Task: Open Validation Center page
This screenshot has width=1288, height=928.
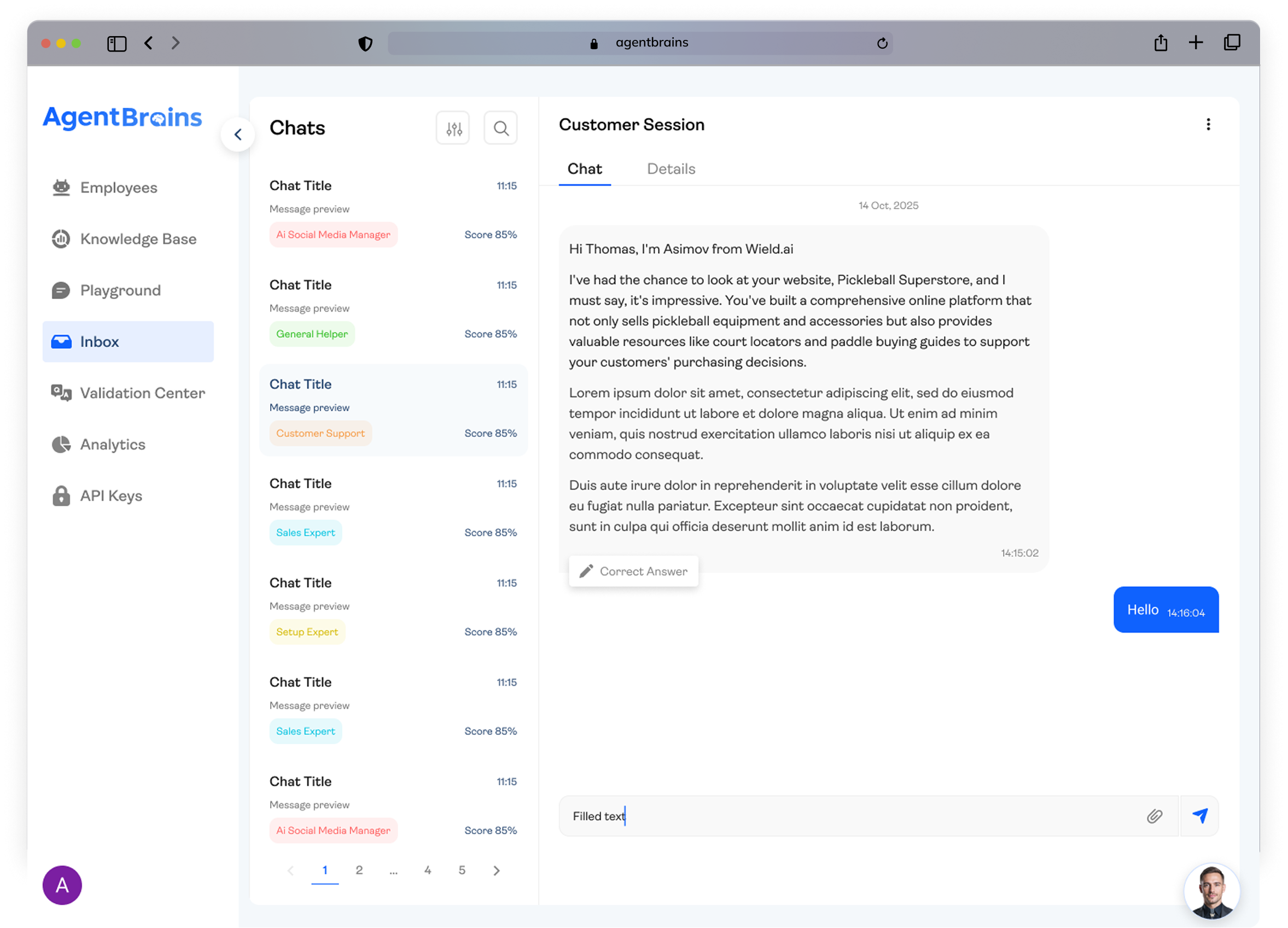Action: [142, 393]
